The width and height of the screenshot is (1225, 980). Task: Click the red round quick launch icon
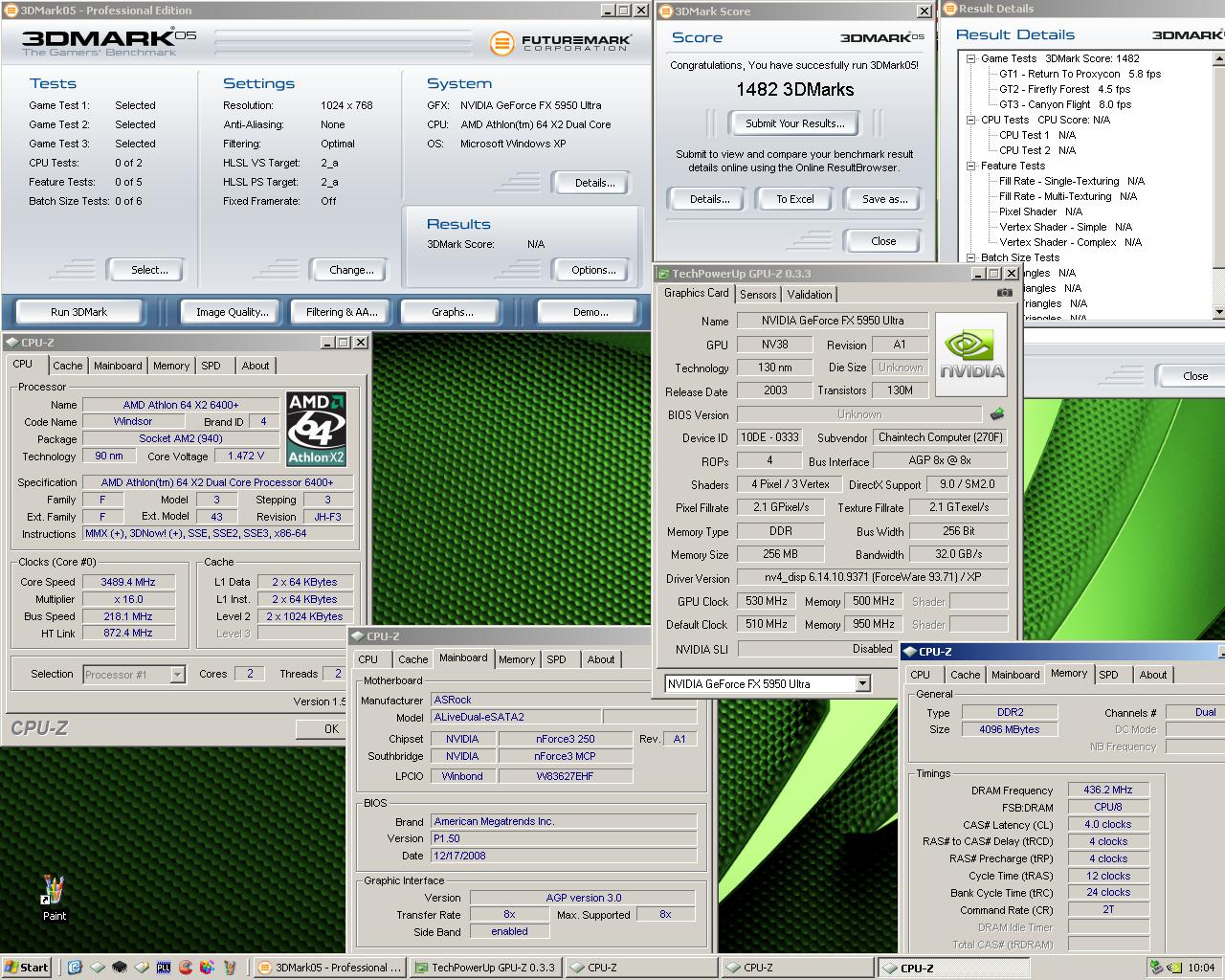[x=186, y=968]
